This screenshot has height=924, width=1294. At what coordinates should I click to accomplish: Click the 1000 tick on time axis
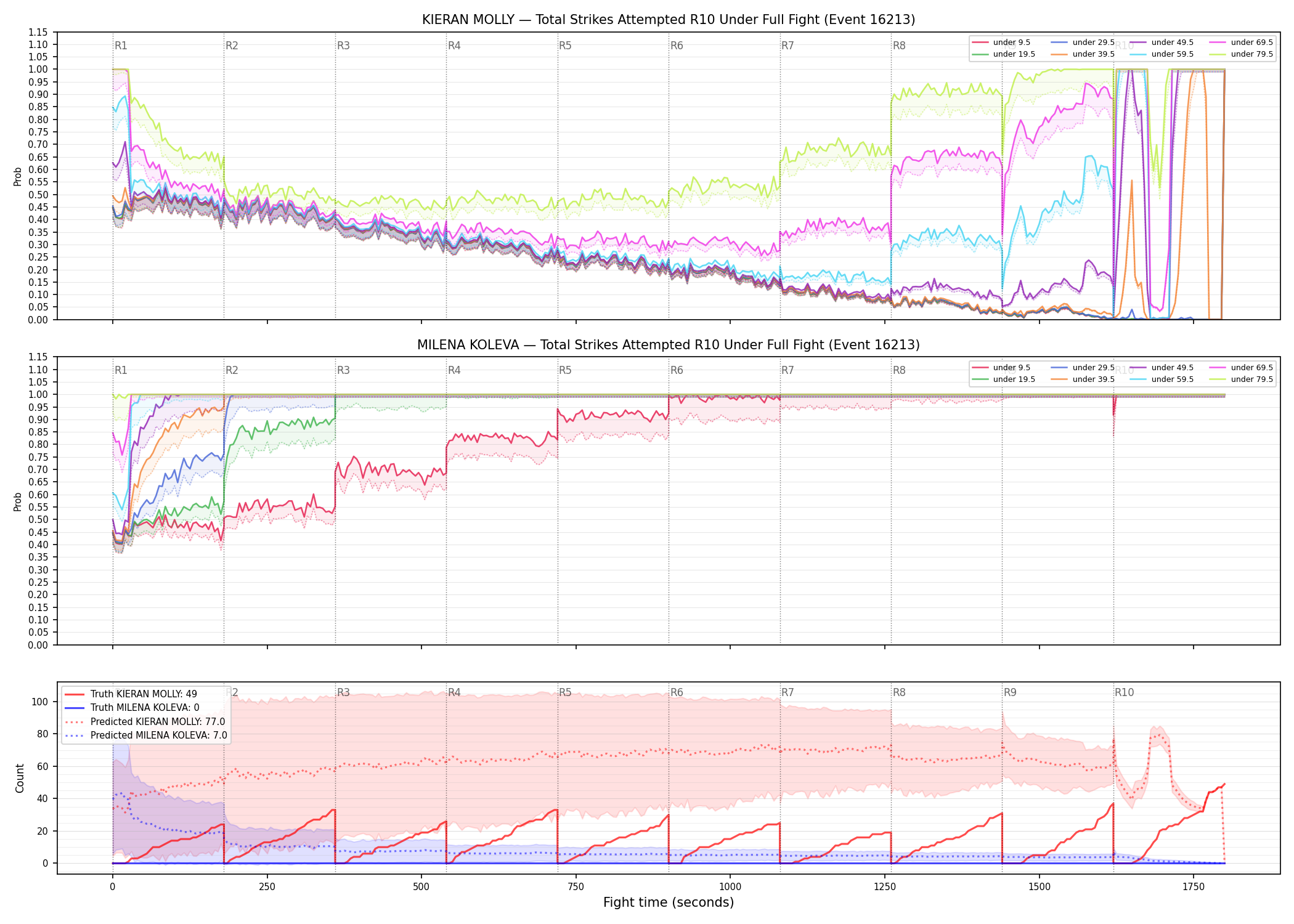coord(730,887)
